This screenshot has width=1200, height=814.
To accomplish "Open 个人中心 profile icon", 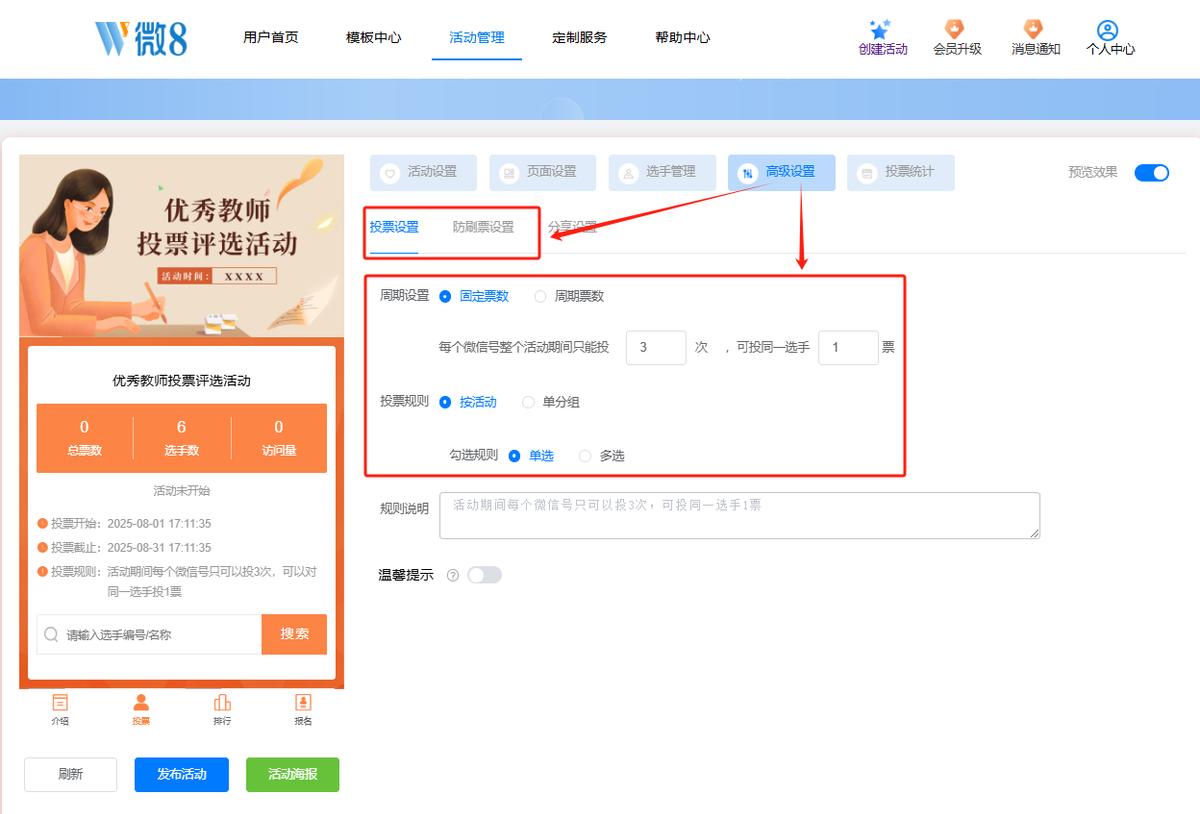I will [1107, 29].
